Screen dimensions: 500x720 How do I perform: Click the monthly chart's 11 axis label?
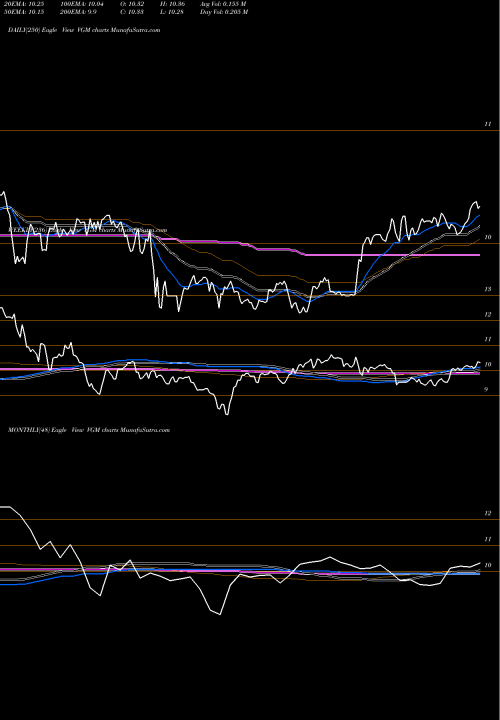[488, 539]
